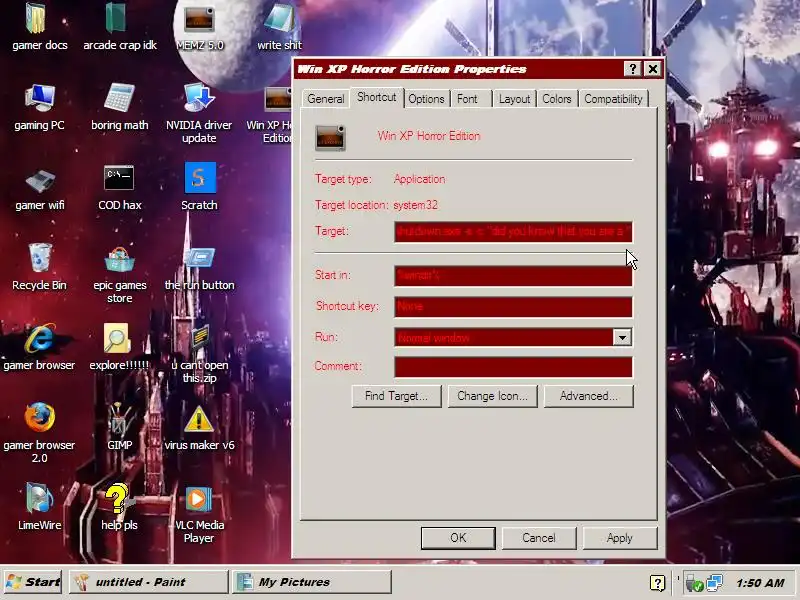Click the Apply button

tap(620, 538)
